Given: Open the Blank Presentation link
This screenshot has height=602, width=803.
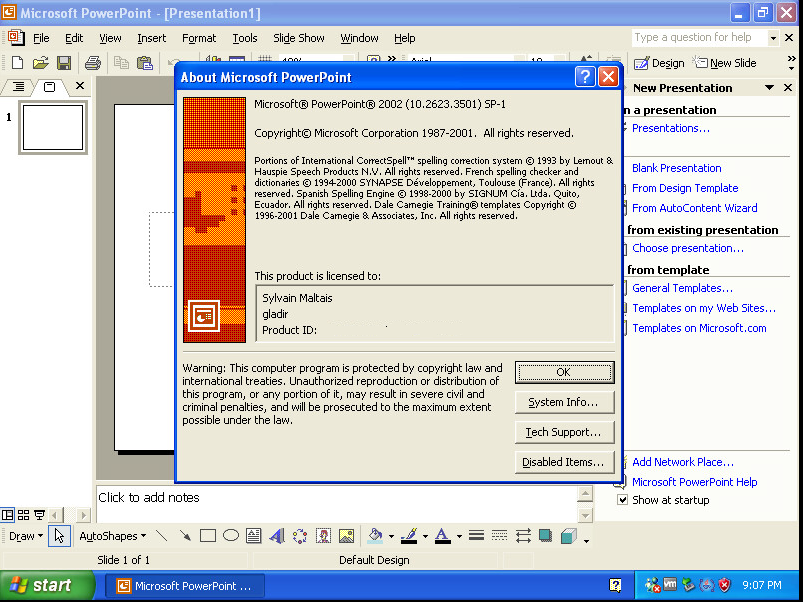Looking at the screenshot, I should click(x=677, y=168).
